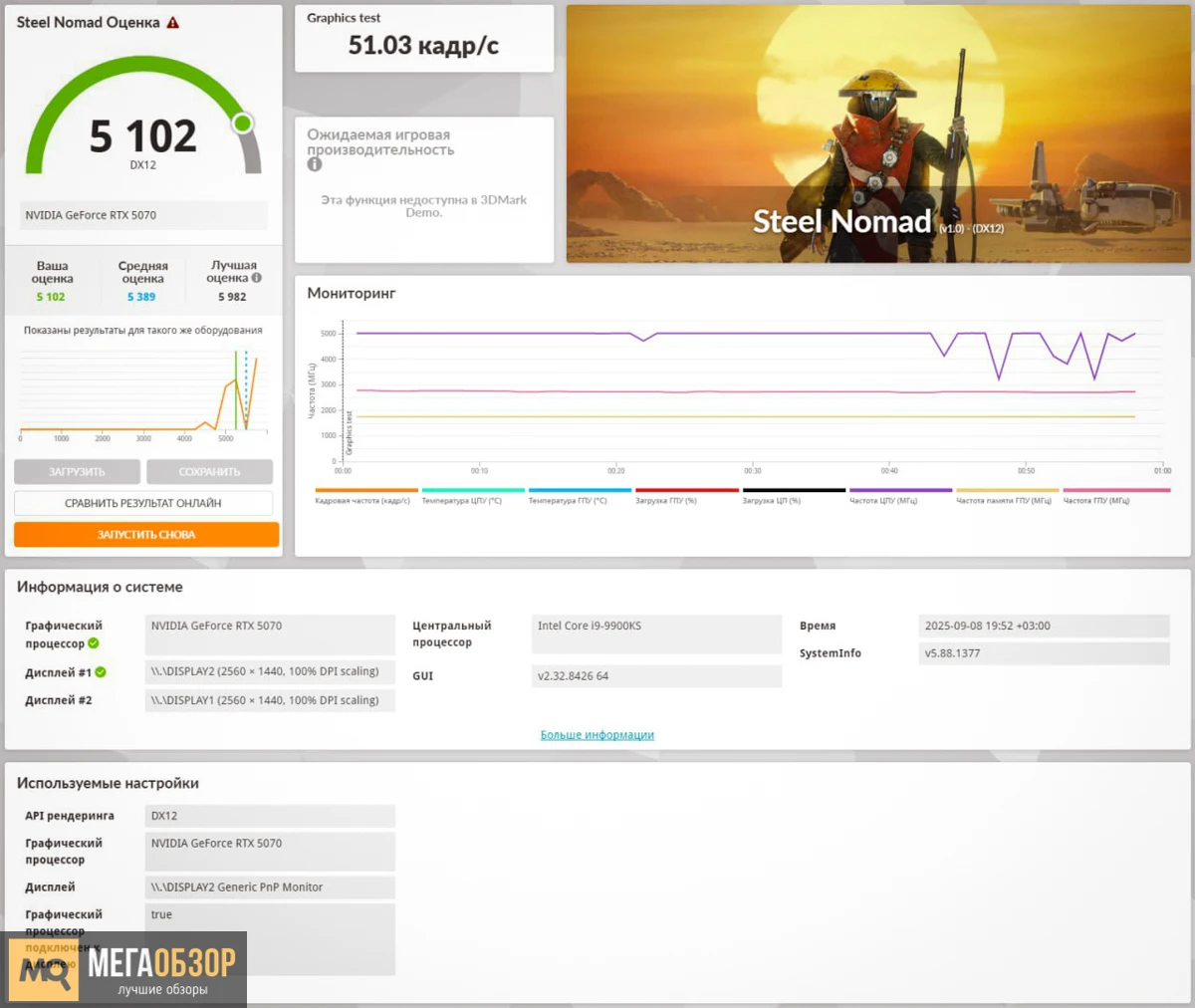Click the Steel Nomad benchmark banner image
The width and height of the screenshot is (1195, 1008).
click(x=878, y=133)
